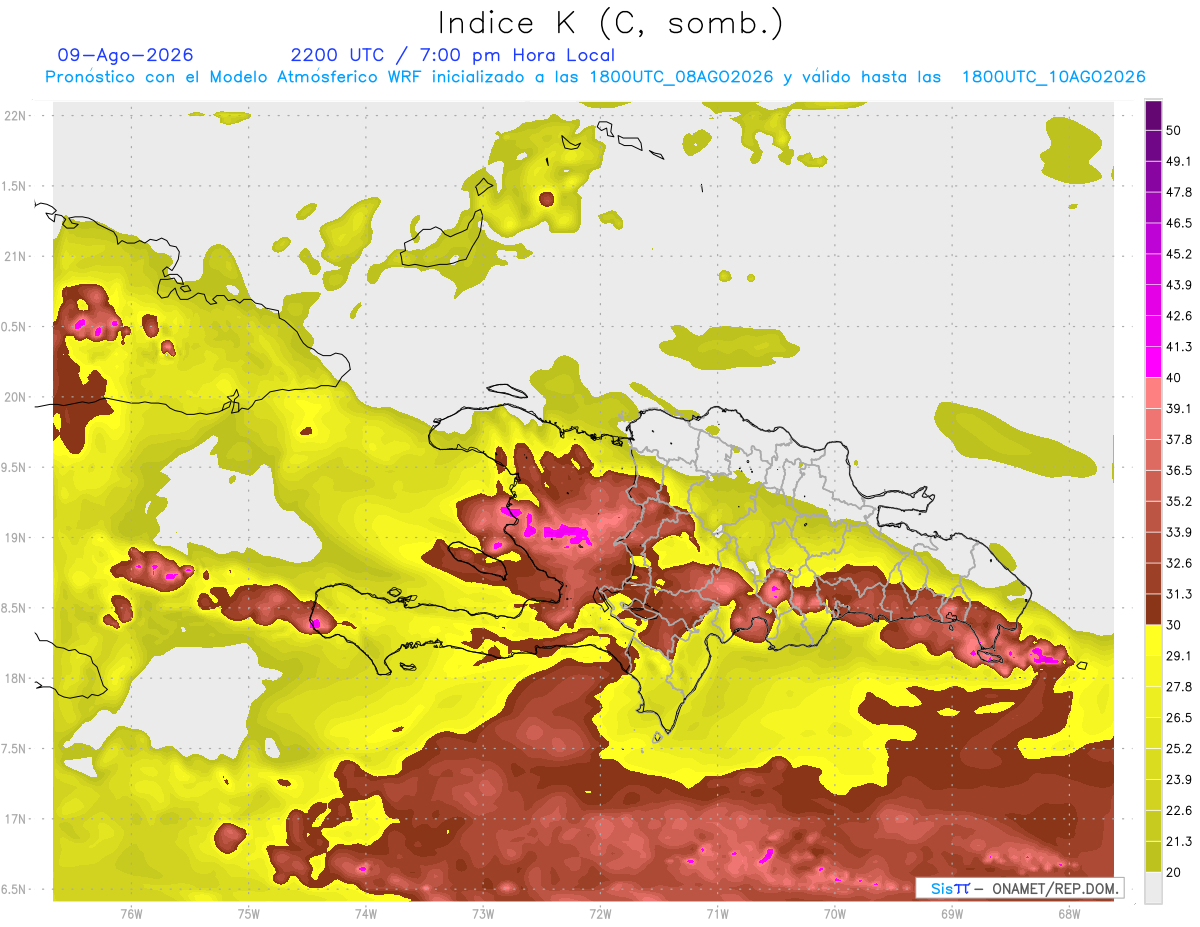Click the colorbar value 21.3
The image size is (1200, 927).
pos(1179,841)
